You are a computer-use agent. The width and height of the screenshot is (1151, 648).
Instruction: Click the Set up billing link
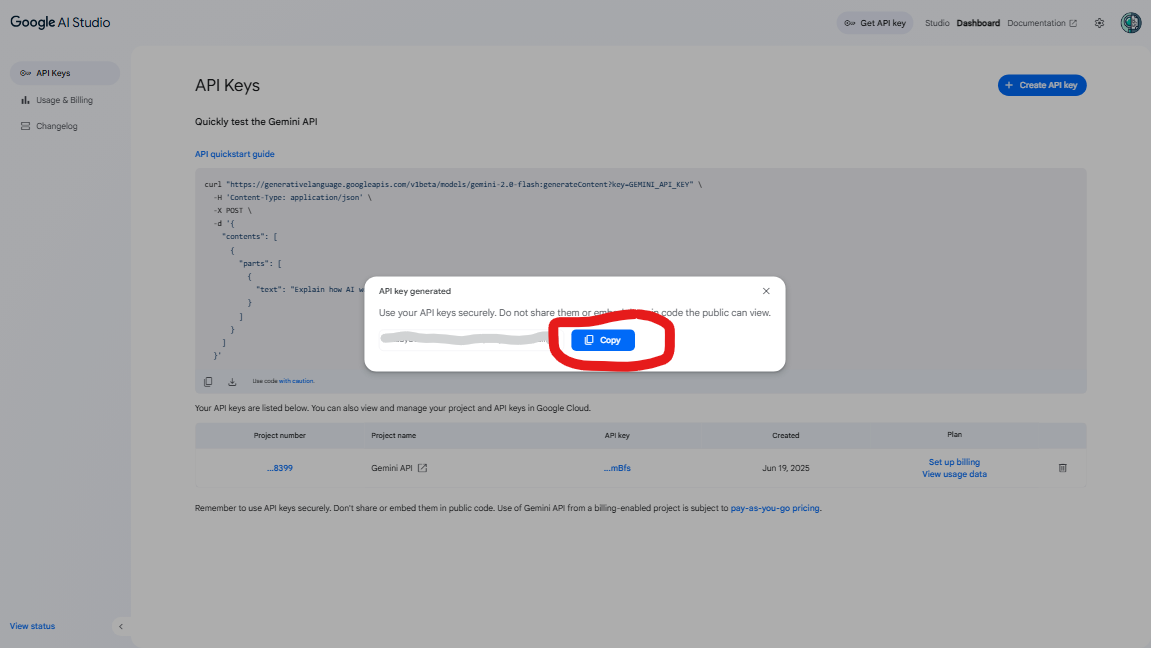pos(954,462)
